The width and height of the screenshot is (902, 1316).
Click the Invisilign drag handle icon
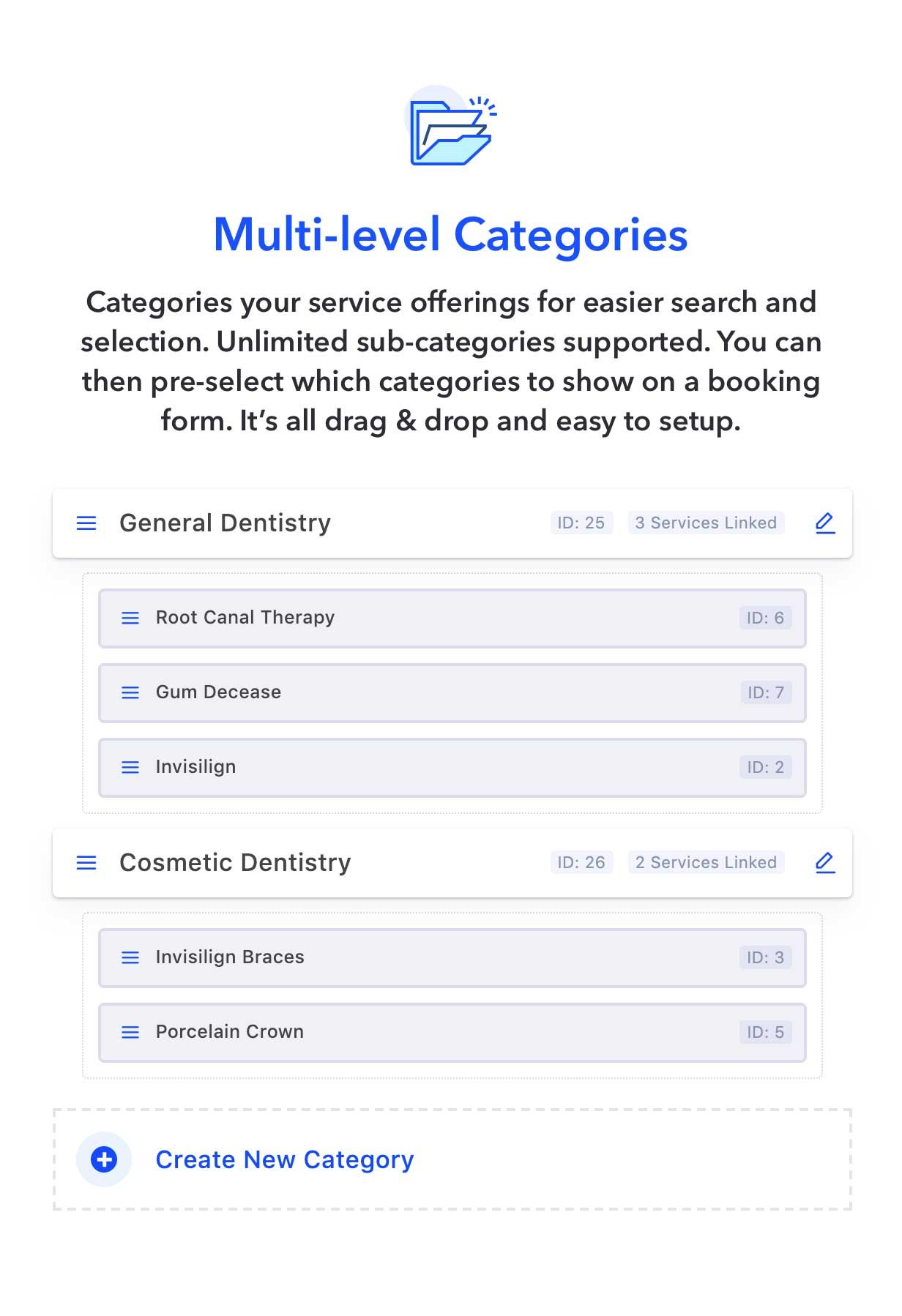tap(130, 767)
